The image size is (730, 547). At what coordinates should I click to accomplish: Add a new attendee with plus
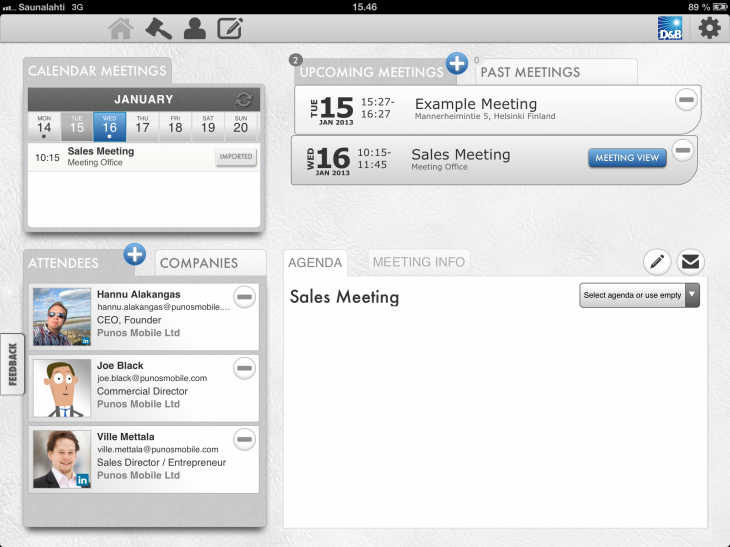click(x=135, y=254)
